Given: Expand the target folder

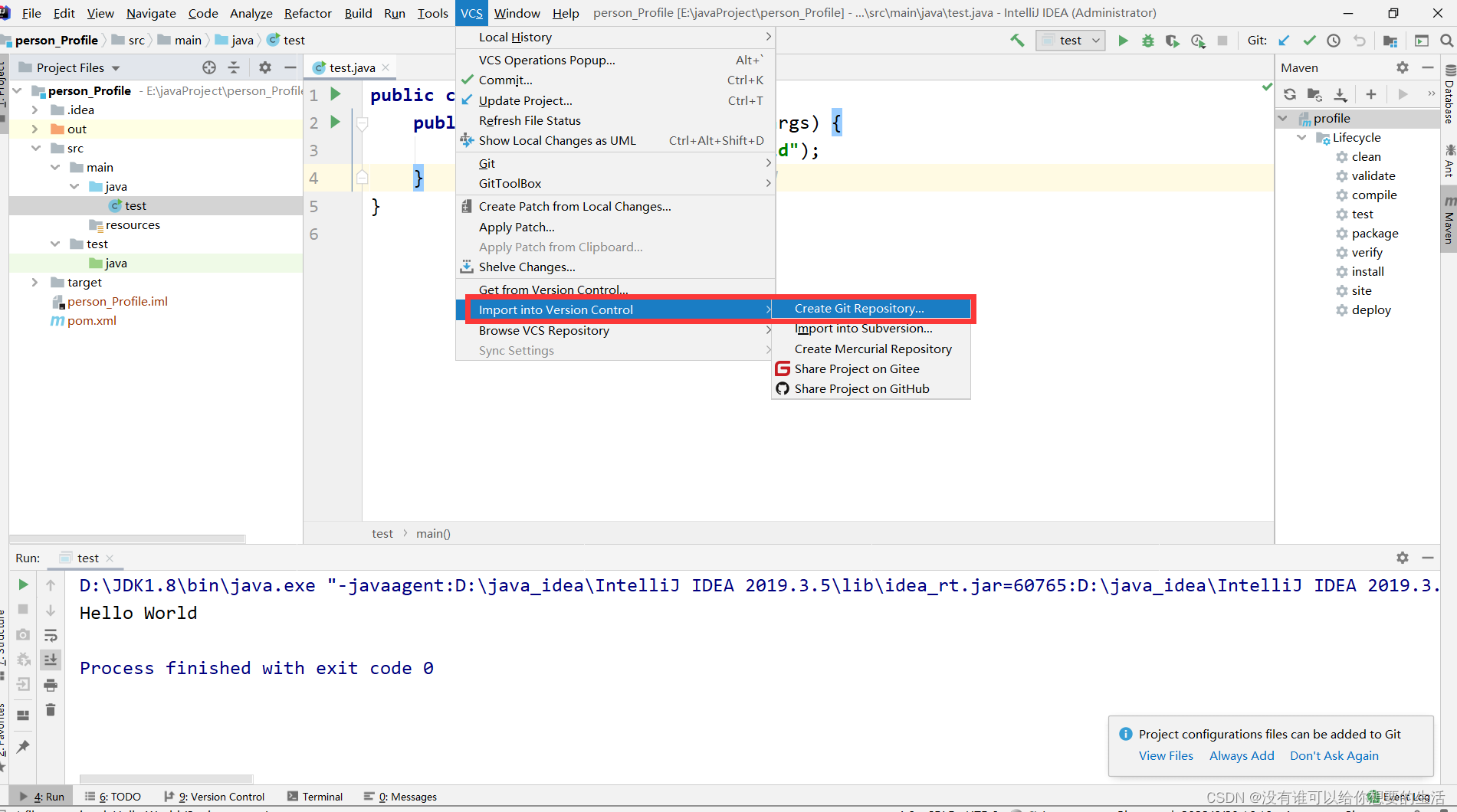Looking at the screenshot, I should coord(34,282).
